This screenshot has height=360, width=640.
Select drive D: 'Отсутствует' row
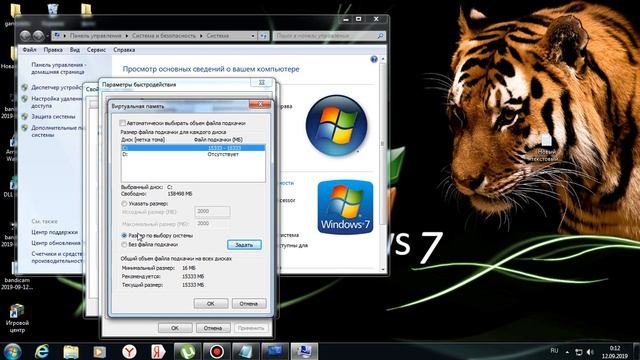193,154
